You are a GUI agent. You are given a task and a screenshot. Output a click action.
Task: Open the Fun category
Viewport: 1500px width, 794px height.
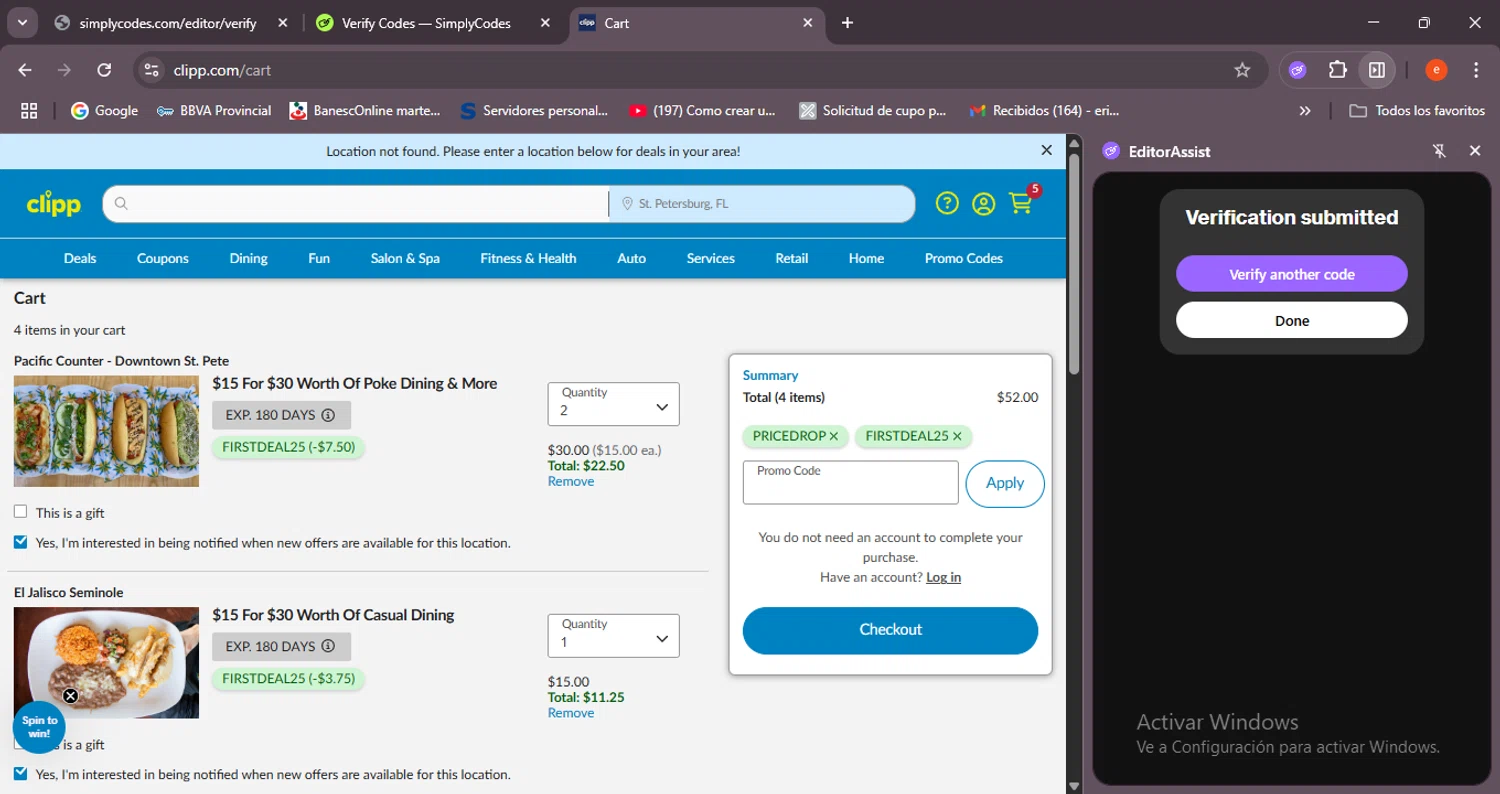tap(319, 258)
